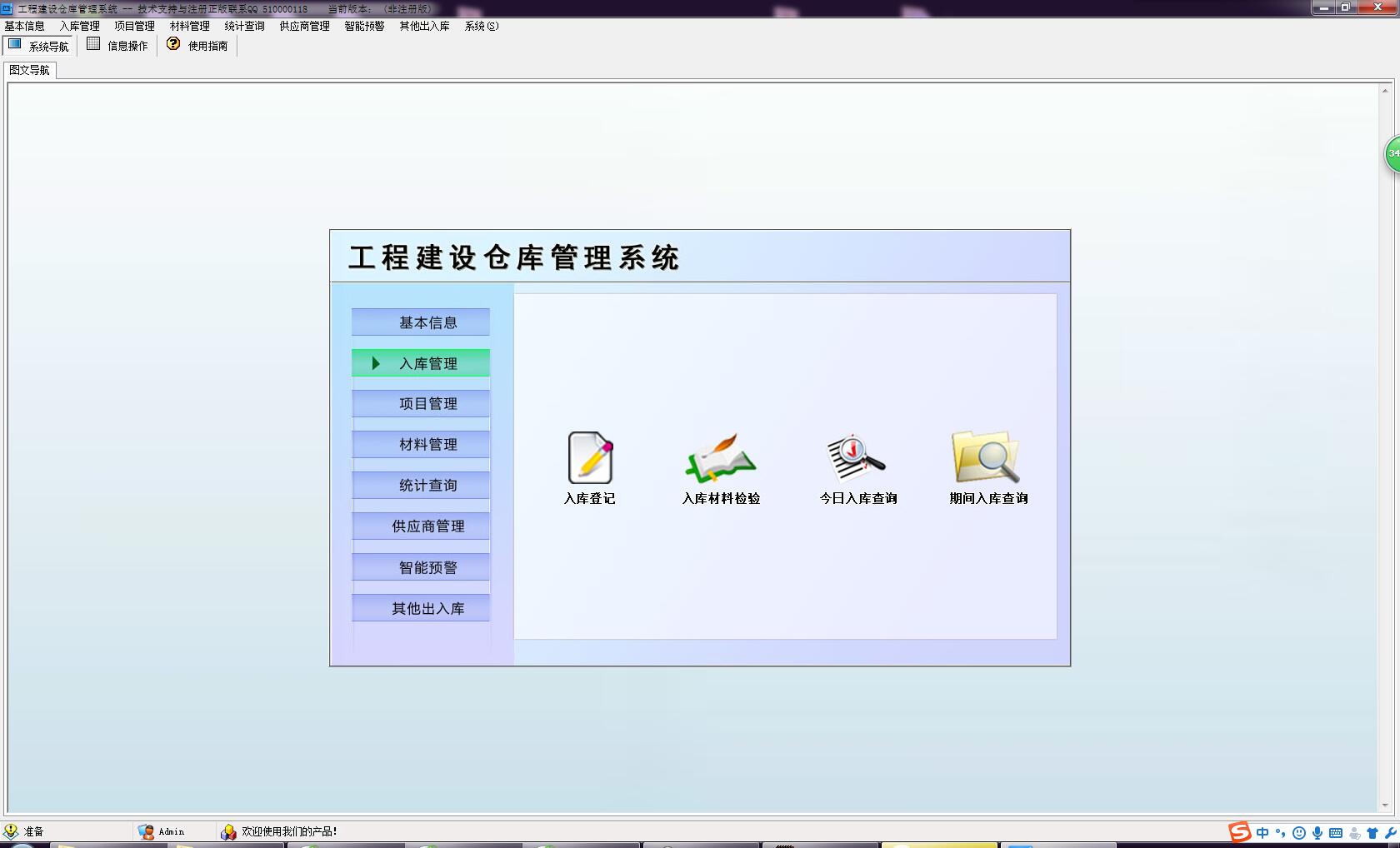Open Sogou soft keyboard icon
Viewport: 1400px width, 848px height.
(1335, 831)
